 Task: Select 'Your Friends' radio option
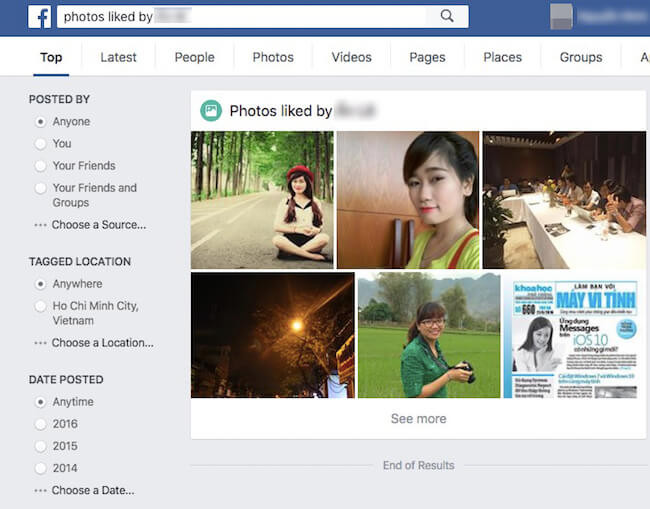coord(41,166)
